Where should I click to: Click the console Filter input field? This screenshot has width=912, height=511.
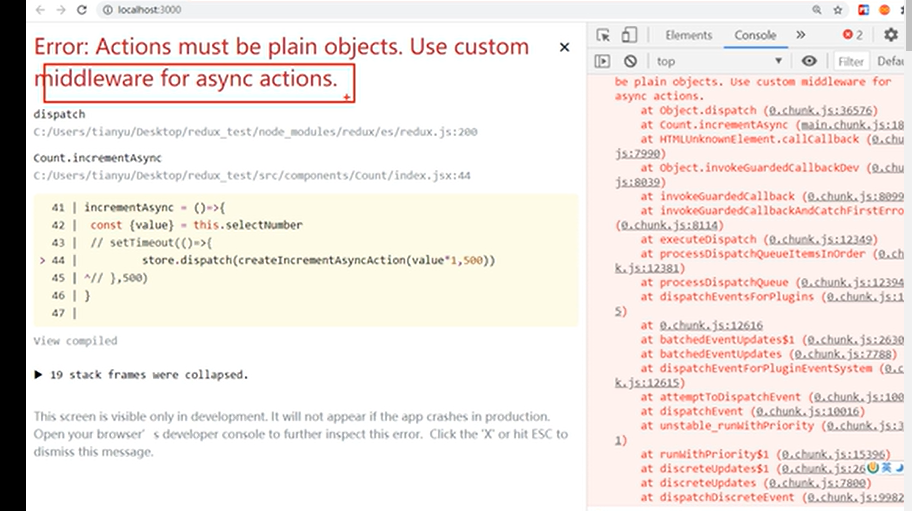(x=851, y=61)
